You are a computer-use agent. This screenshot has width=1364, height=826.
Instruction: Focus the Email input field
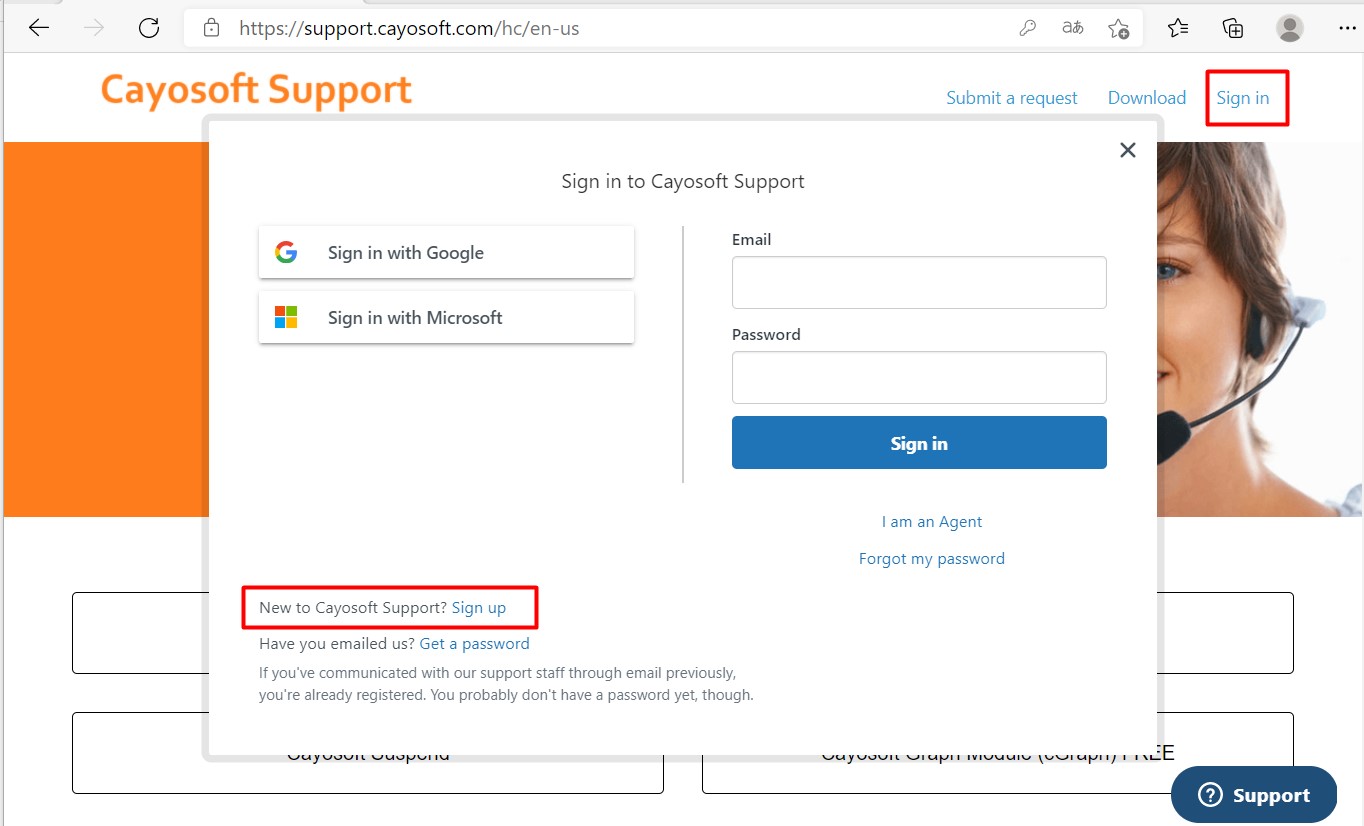coord(919,282)
